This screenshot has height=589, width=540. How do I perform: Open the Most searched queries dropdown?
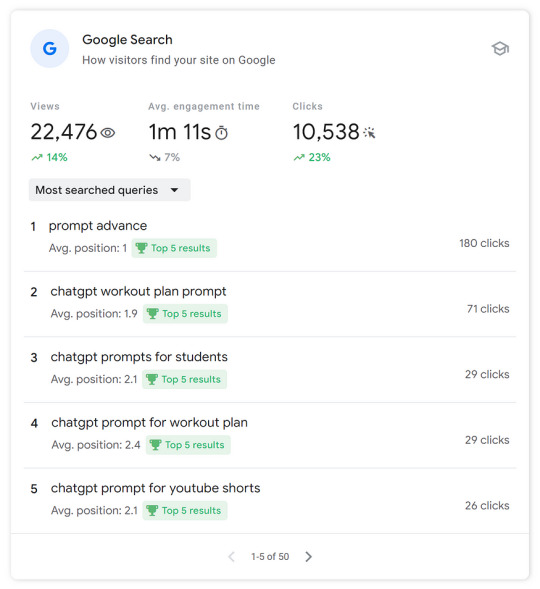pyautogui.click(x=110, y=190)
